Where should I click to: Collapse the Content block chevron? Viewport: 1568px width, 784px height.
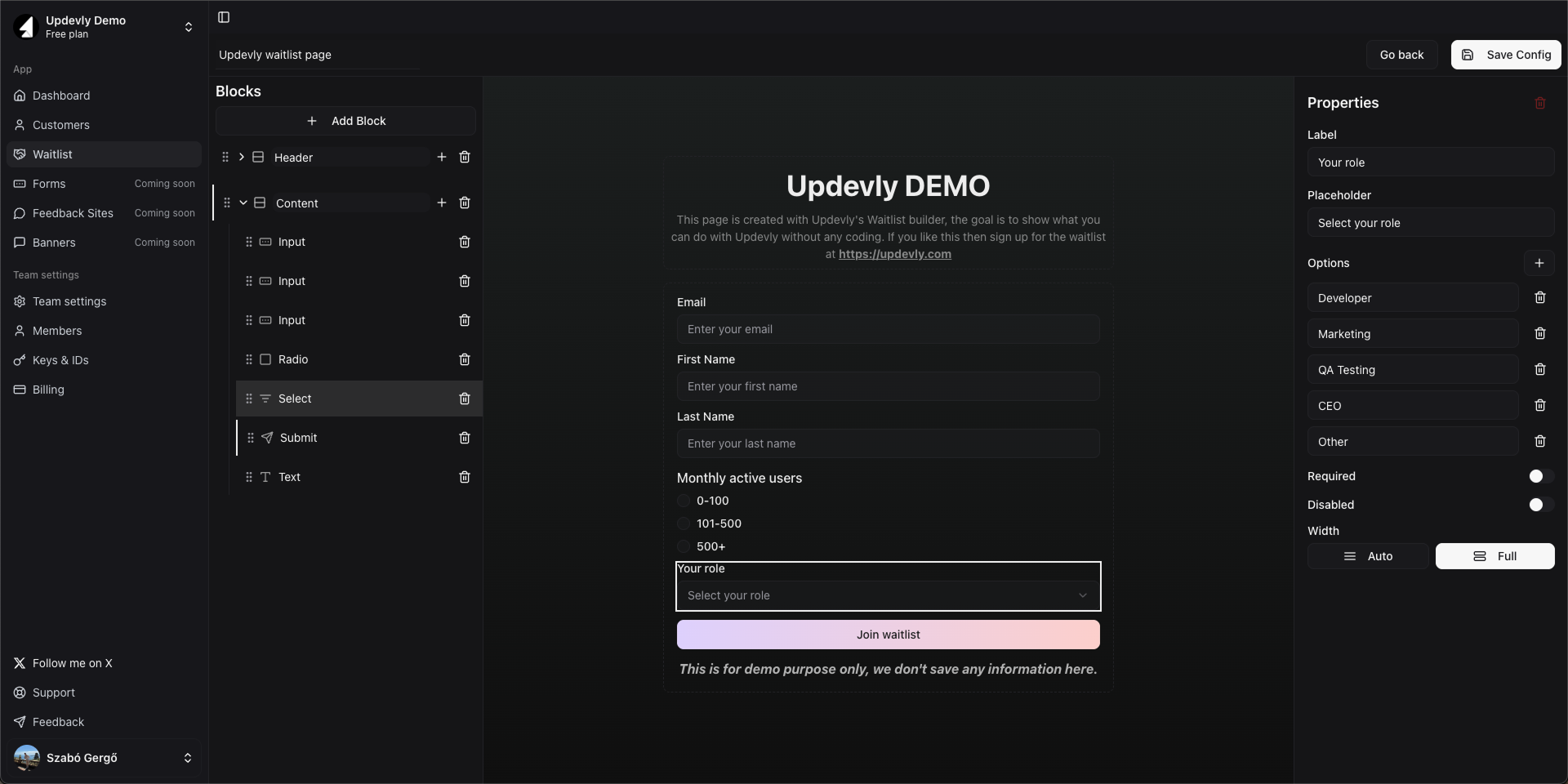pyautogui.click(x=243, y=203)
